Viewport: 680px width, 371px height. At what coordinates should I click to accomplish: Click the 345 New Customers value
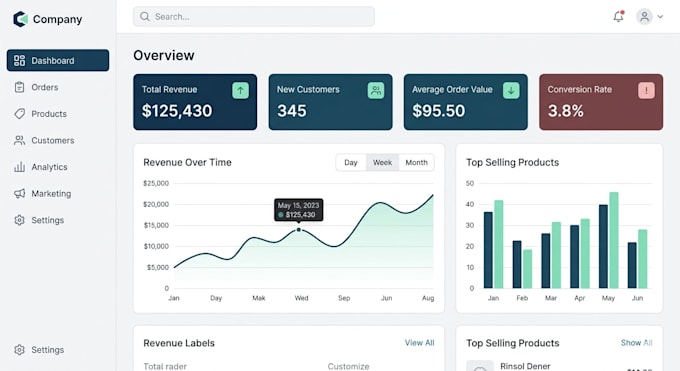point(292,111)
